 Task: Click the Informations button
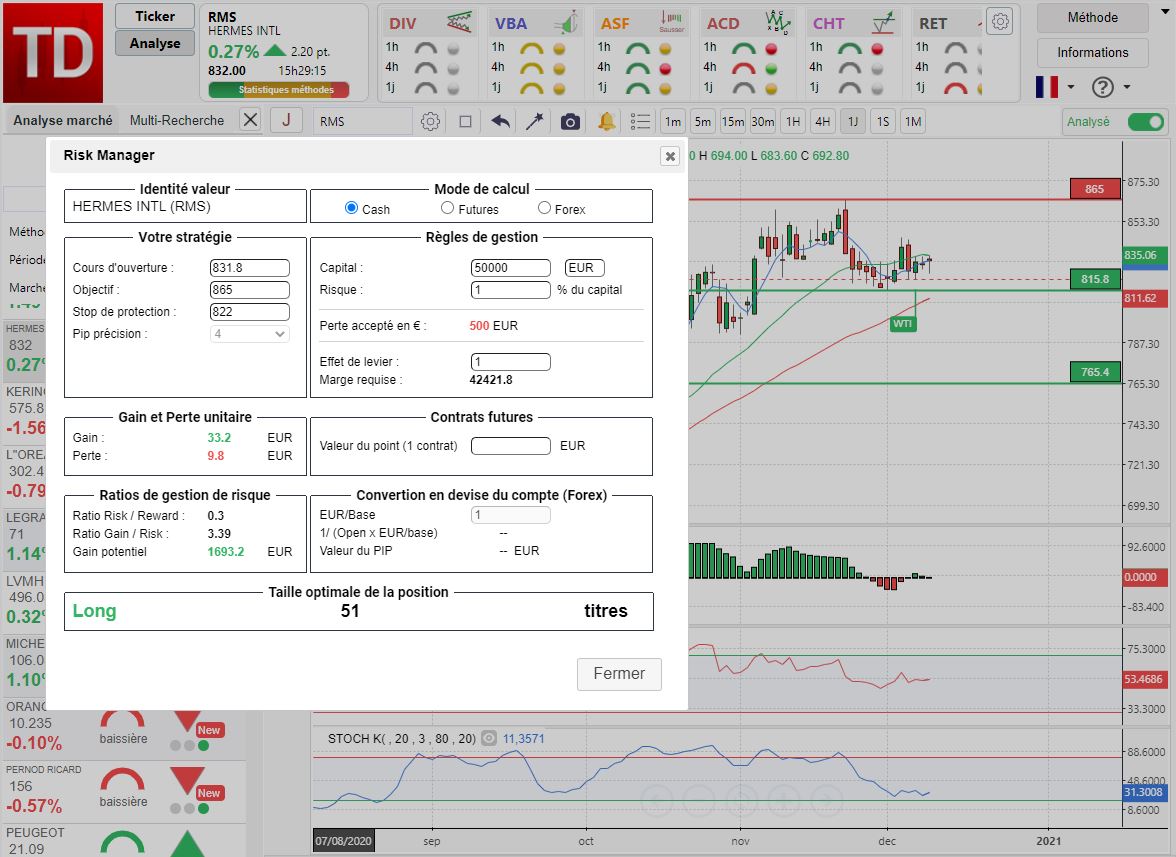pos(1093,52)
